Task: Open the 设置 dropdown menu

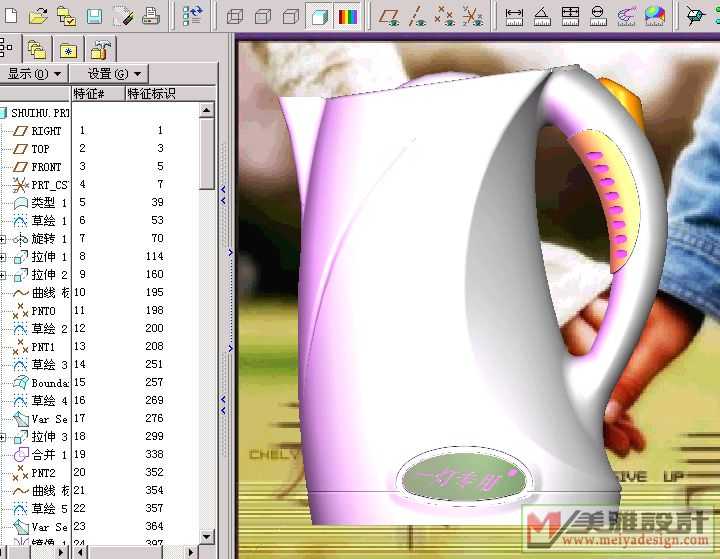Action: [x=115, y=74]
